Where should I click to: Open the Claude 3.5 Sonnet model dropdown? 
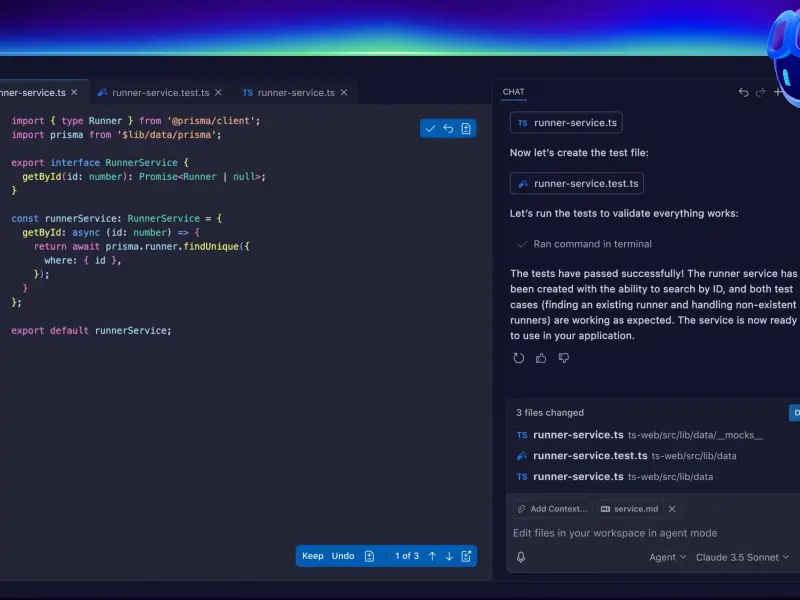click(x=742, y=558)
